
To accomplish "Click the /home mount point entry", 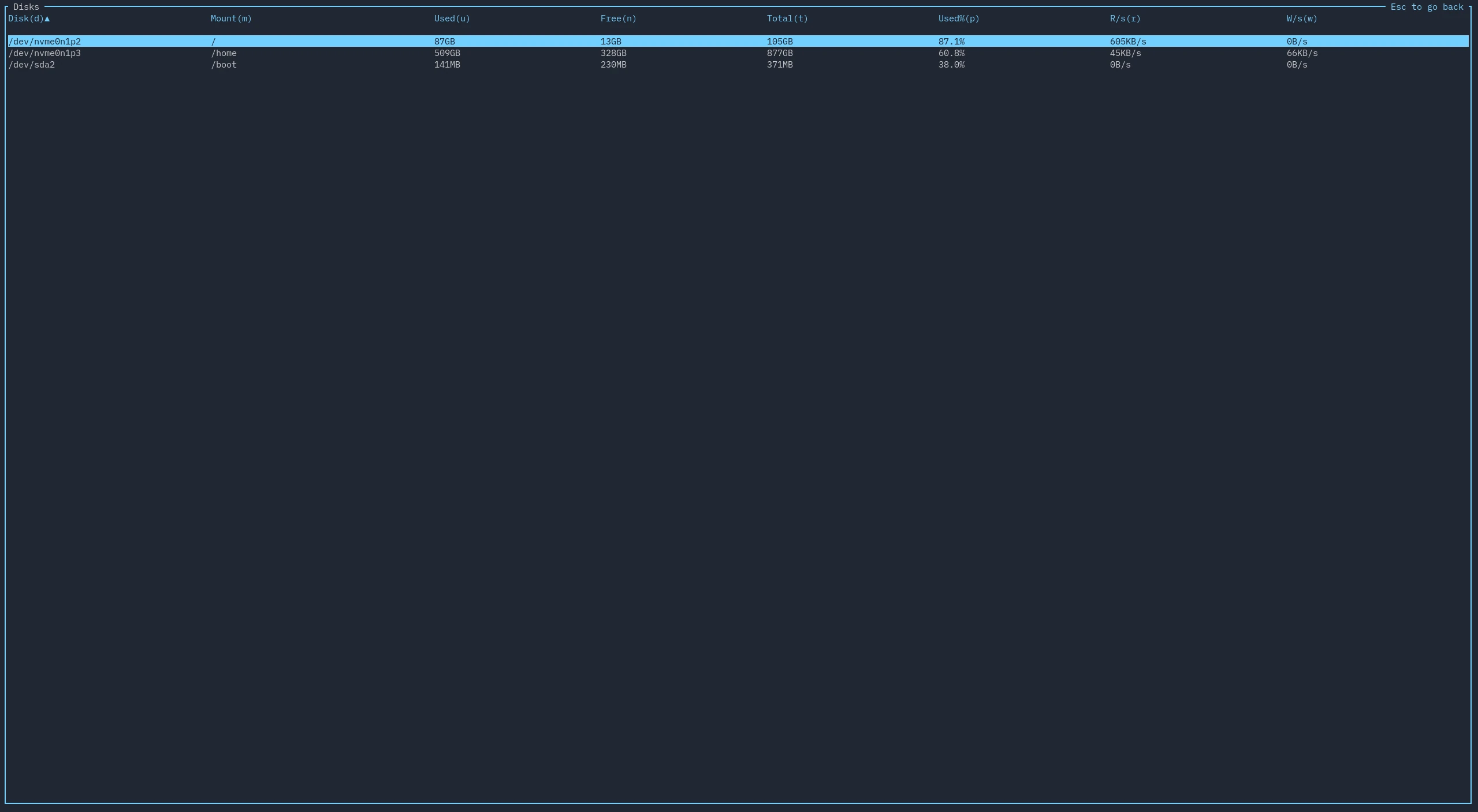I will (x=224, y=53).
